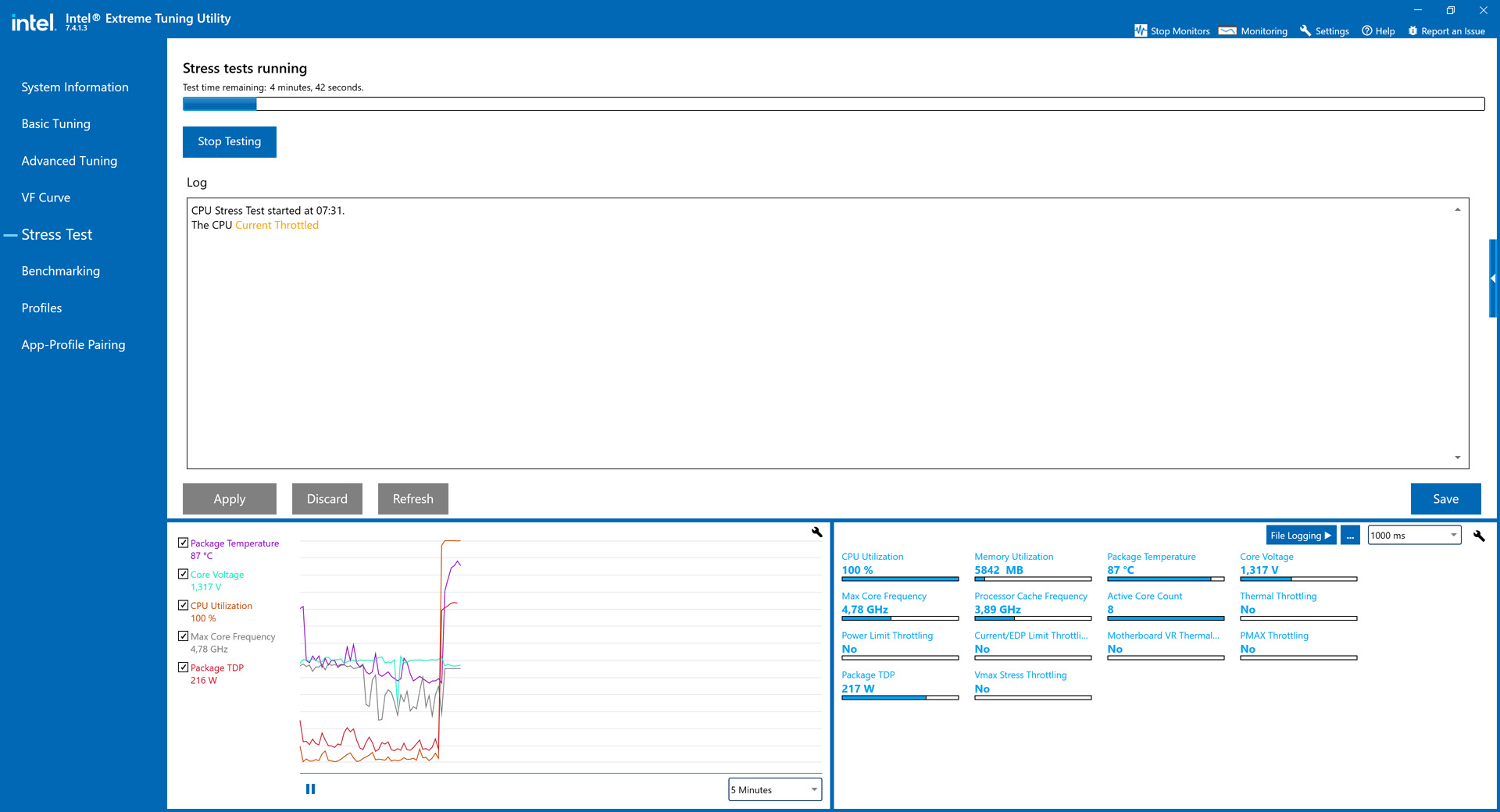Image resolution: width=1500 pixels, height=812 pixels.
Task: Select Stress Test in sidebar
Action: 57,234
